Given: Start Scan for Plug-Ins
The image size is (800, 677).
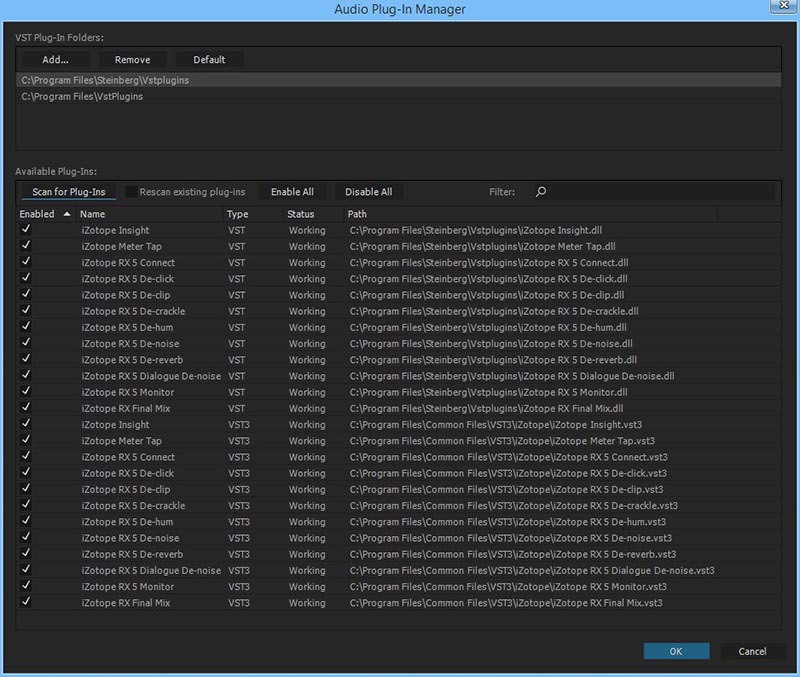Looking at the screenshot, I should click(x=69, y=192).
